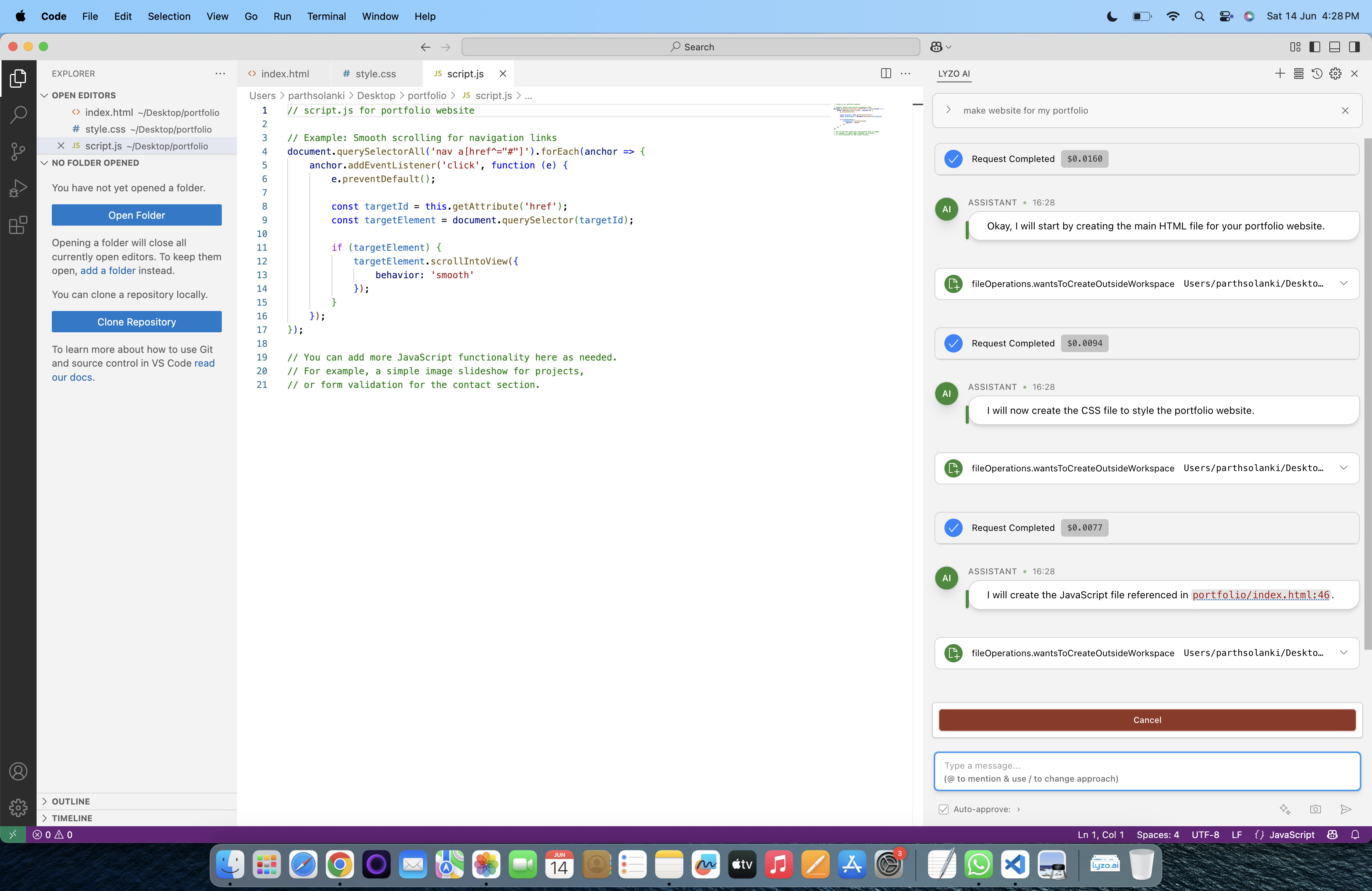Click the Lyzo AI message input
Image resolution: width=1372 pixels, height=891 pixels.
click(1147, 772)
